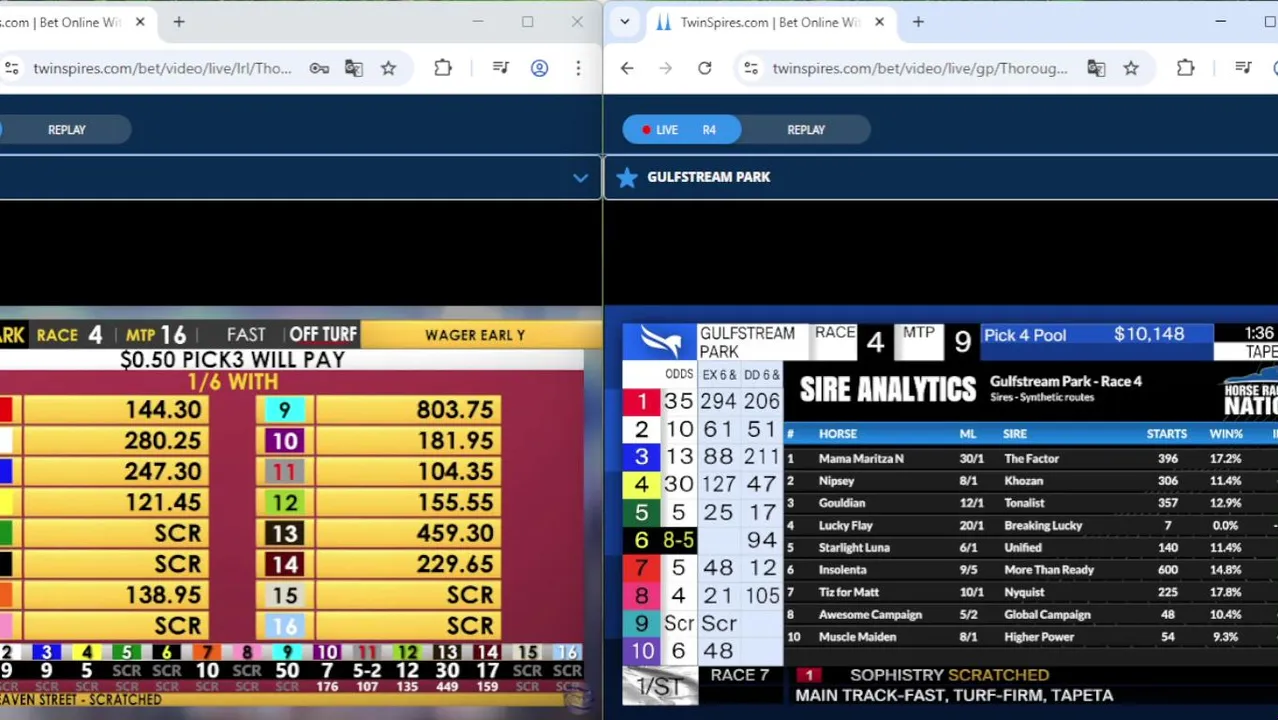Click OFF TURF indicator in left video
The height and width of the screenshot is (720, 1278).
pos(322,335)
